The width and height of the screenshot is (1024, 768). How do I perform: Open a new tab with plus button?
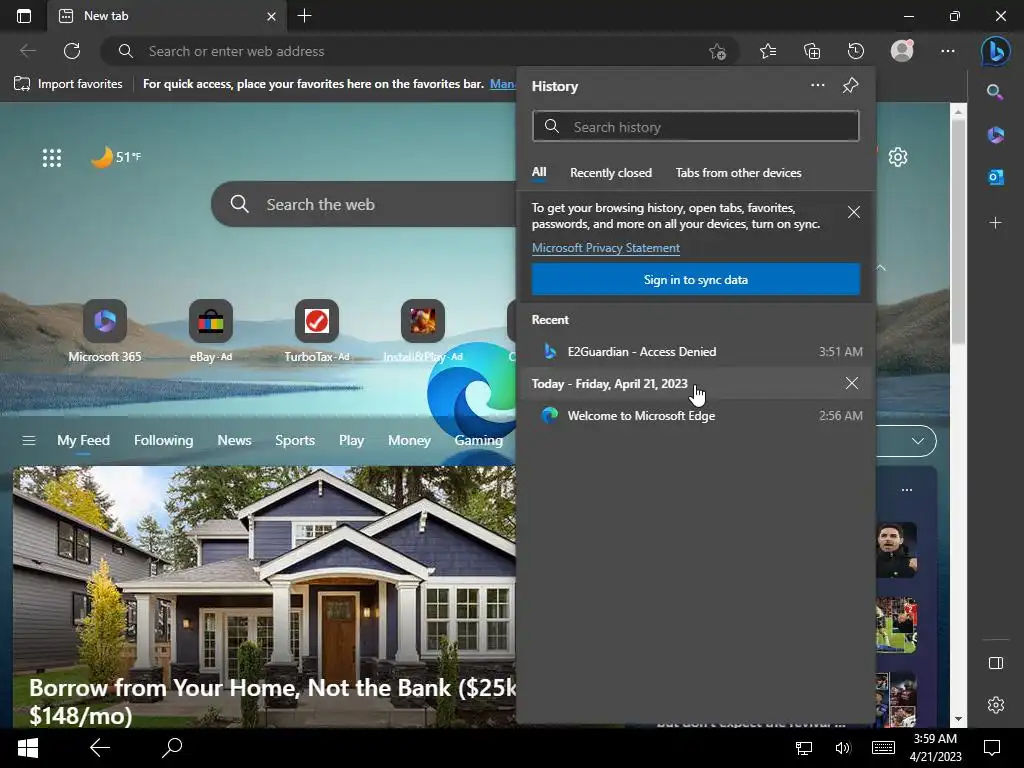304,16
